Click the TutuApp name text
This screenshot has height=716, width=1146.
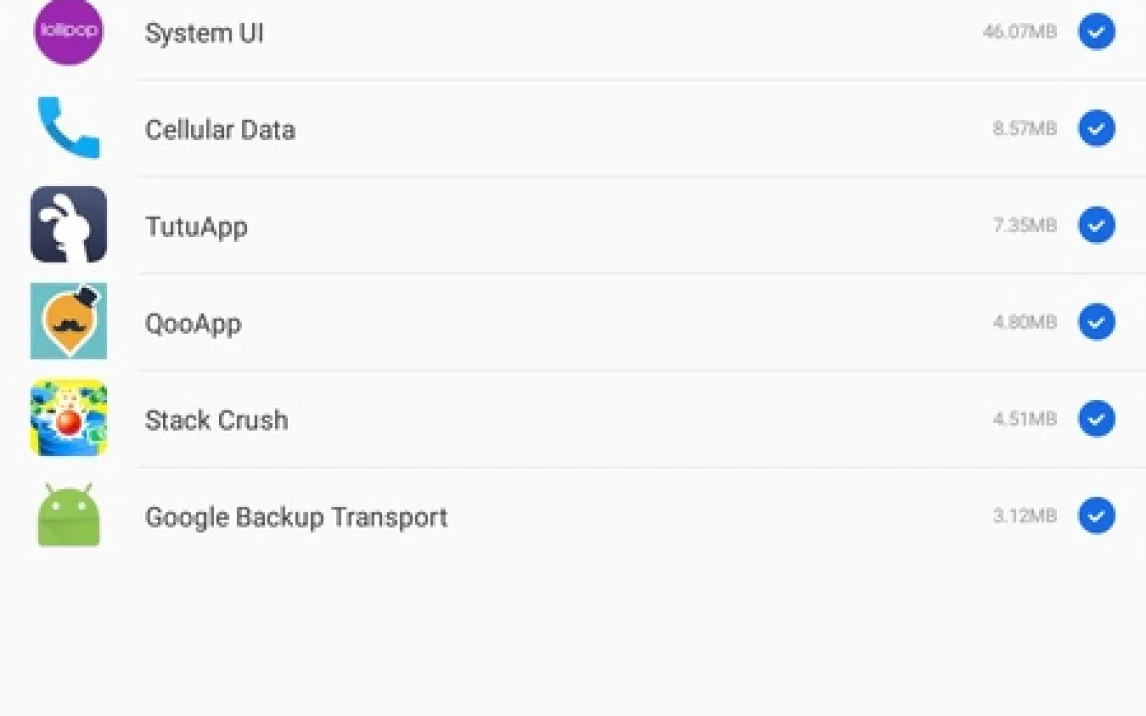[196, 227]
